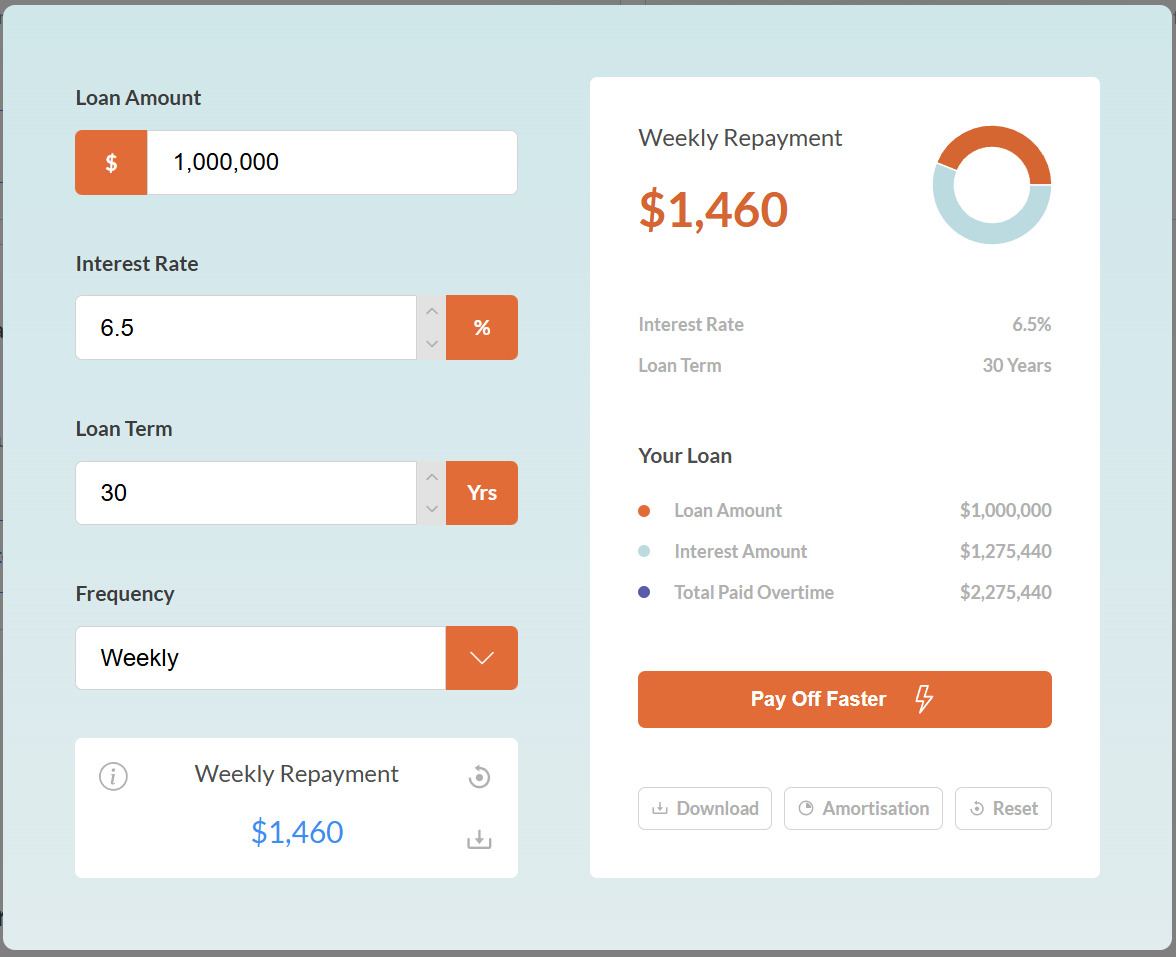
Task: Click the download icon below the reset icon
Action: pos(479,840)
